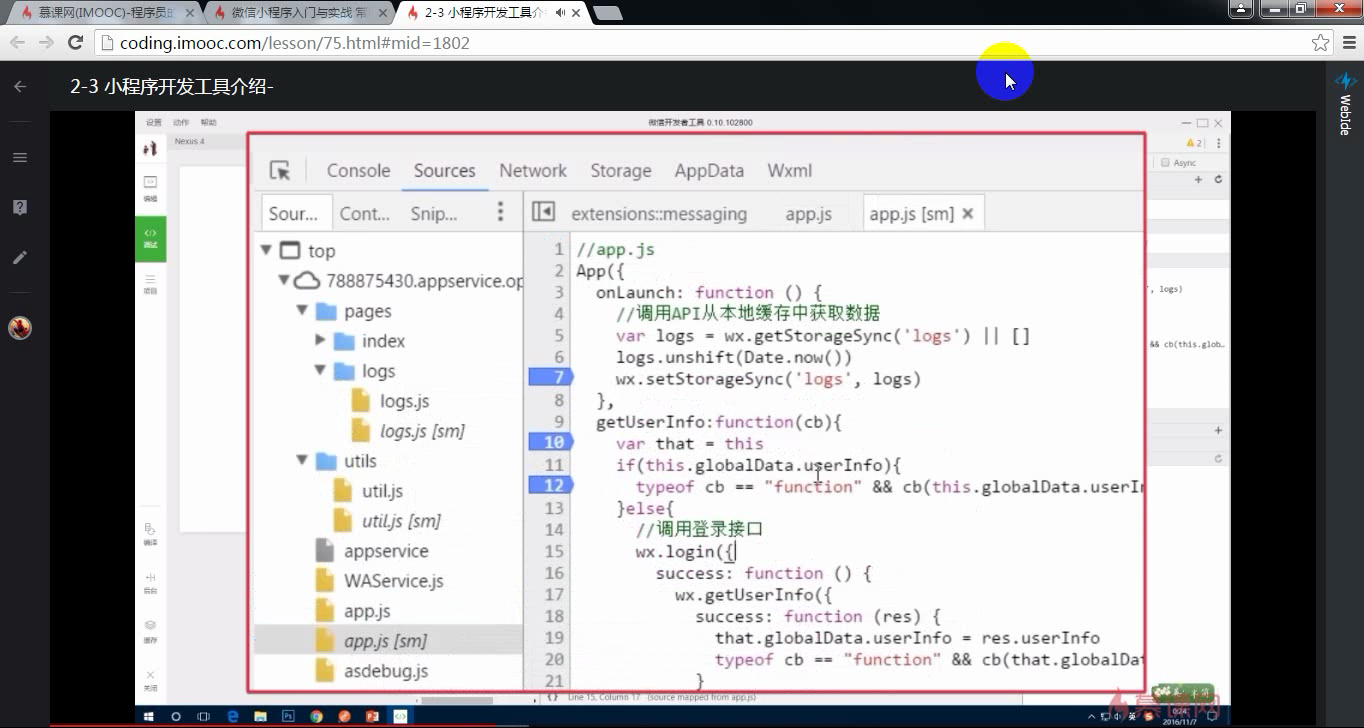The image size is (1364, 728).
Task: Open the 帮助 menu in WeChat devtools
Action: point(208,123)
